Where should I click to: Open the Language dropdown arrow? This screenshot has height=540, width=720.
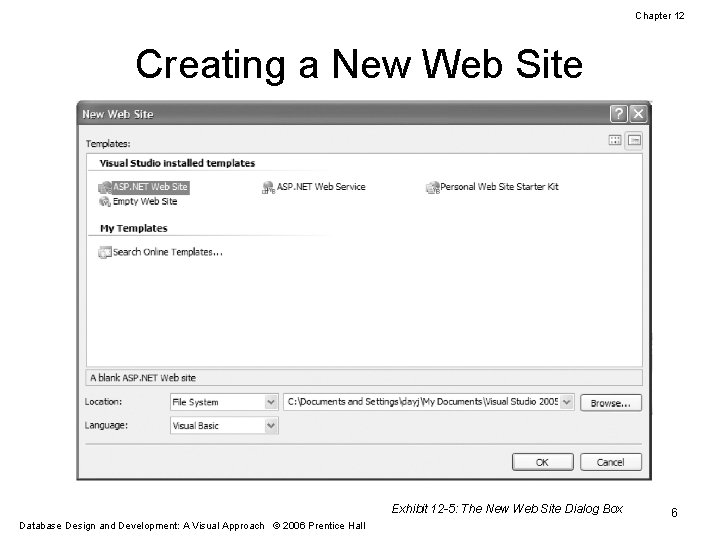pyautogui.click(x=271, y=426)
